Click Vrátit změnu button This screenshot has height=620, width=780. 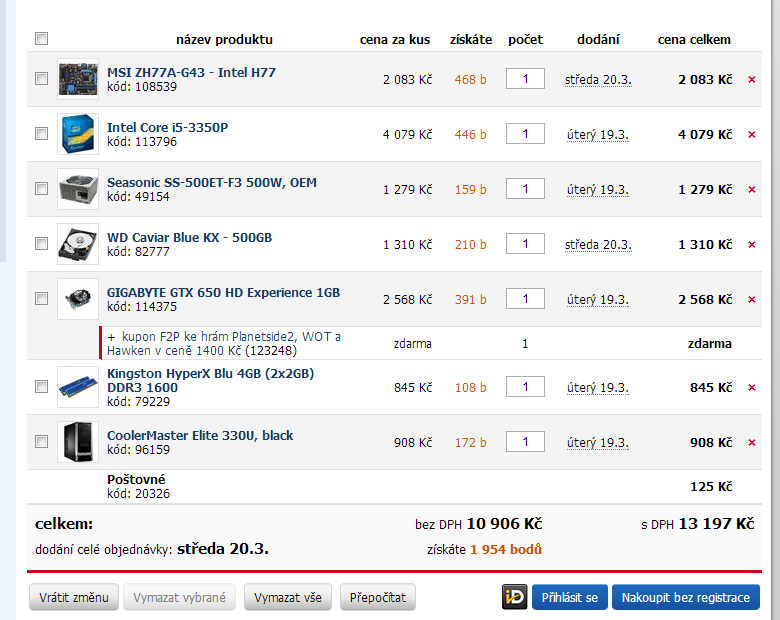[x=74, y=597]
